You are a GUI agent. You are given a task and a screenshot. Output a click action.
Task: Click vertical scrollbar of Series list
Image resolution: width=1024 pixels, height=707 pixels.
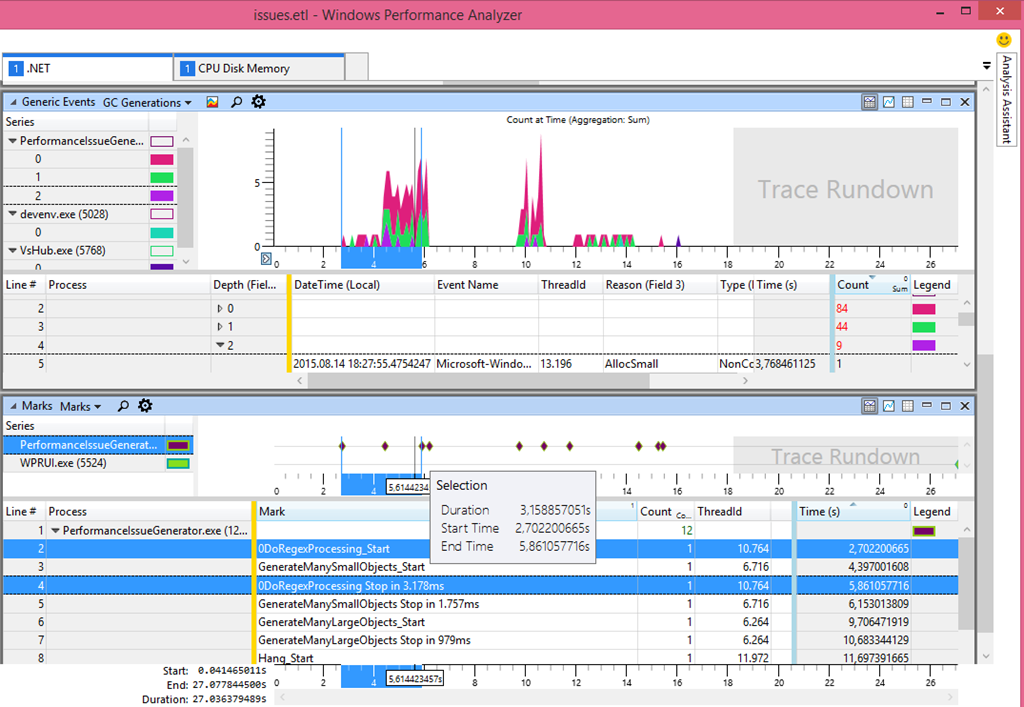[x=185, y=196]
